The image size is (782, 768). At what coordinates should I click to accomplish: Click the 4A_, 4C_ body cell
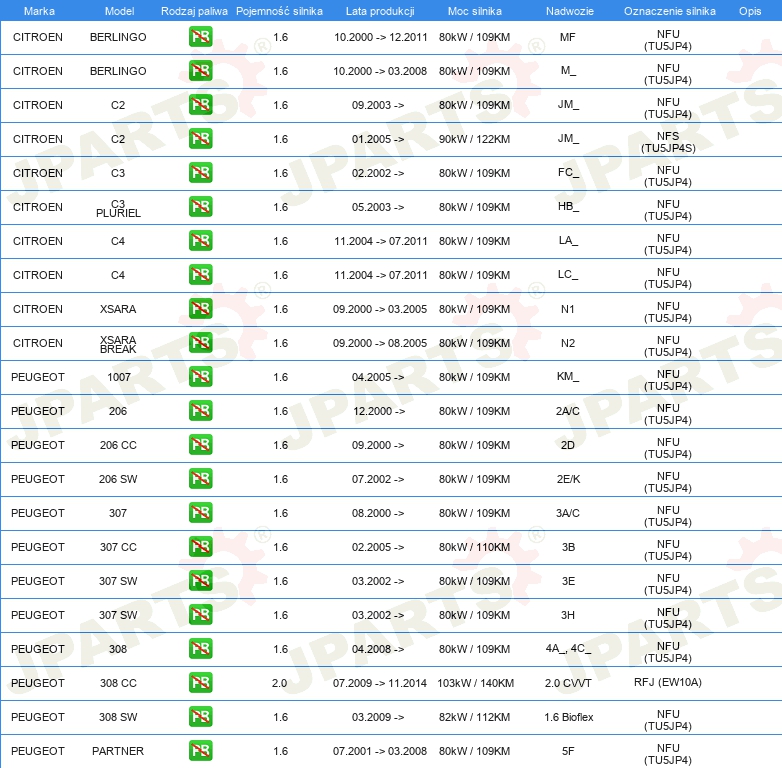[568, 648]
